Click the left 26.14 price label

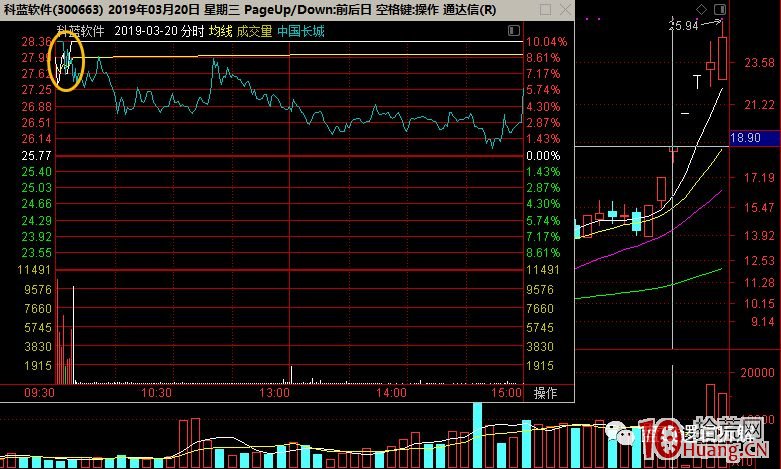coord(36,139)
